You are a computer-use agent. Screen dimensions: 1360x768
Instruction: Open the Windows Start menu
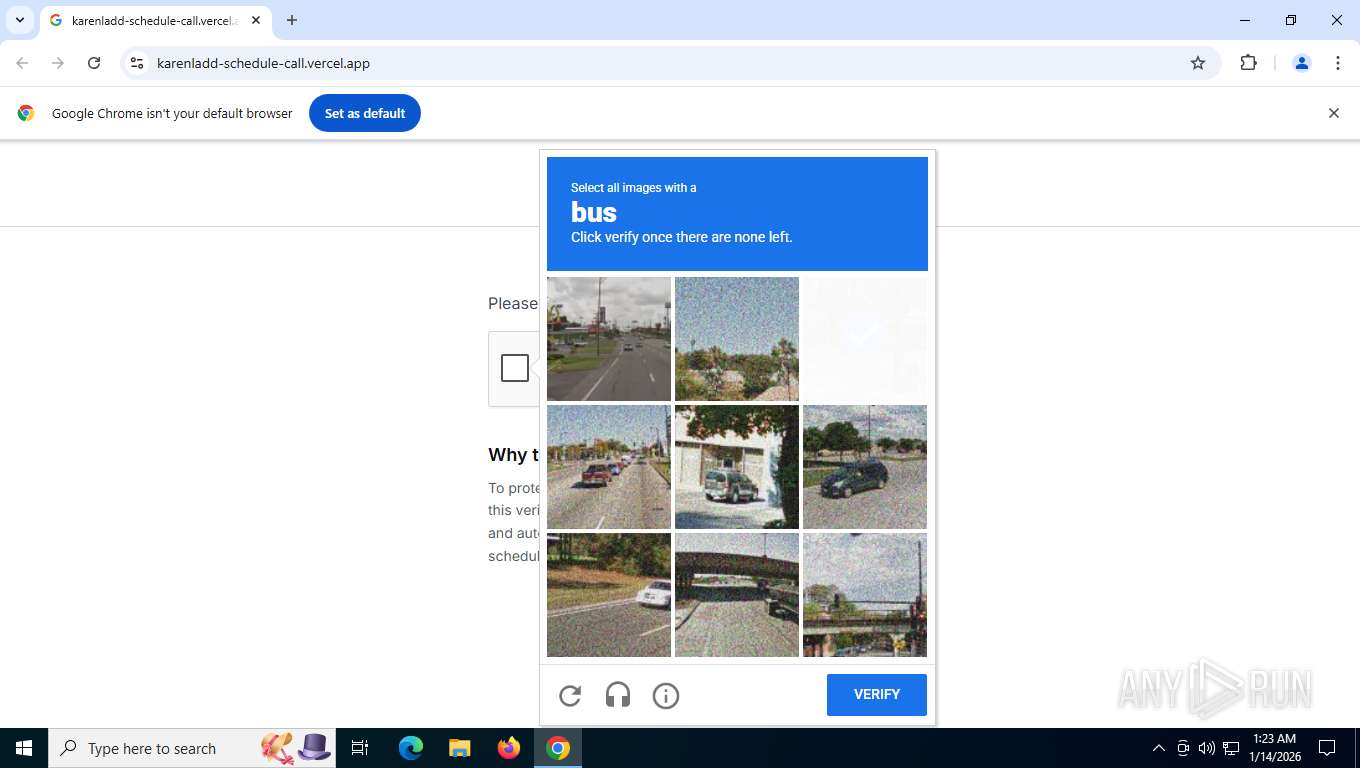pos(24,748)
